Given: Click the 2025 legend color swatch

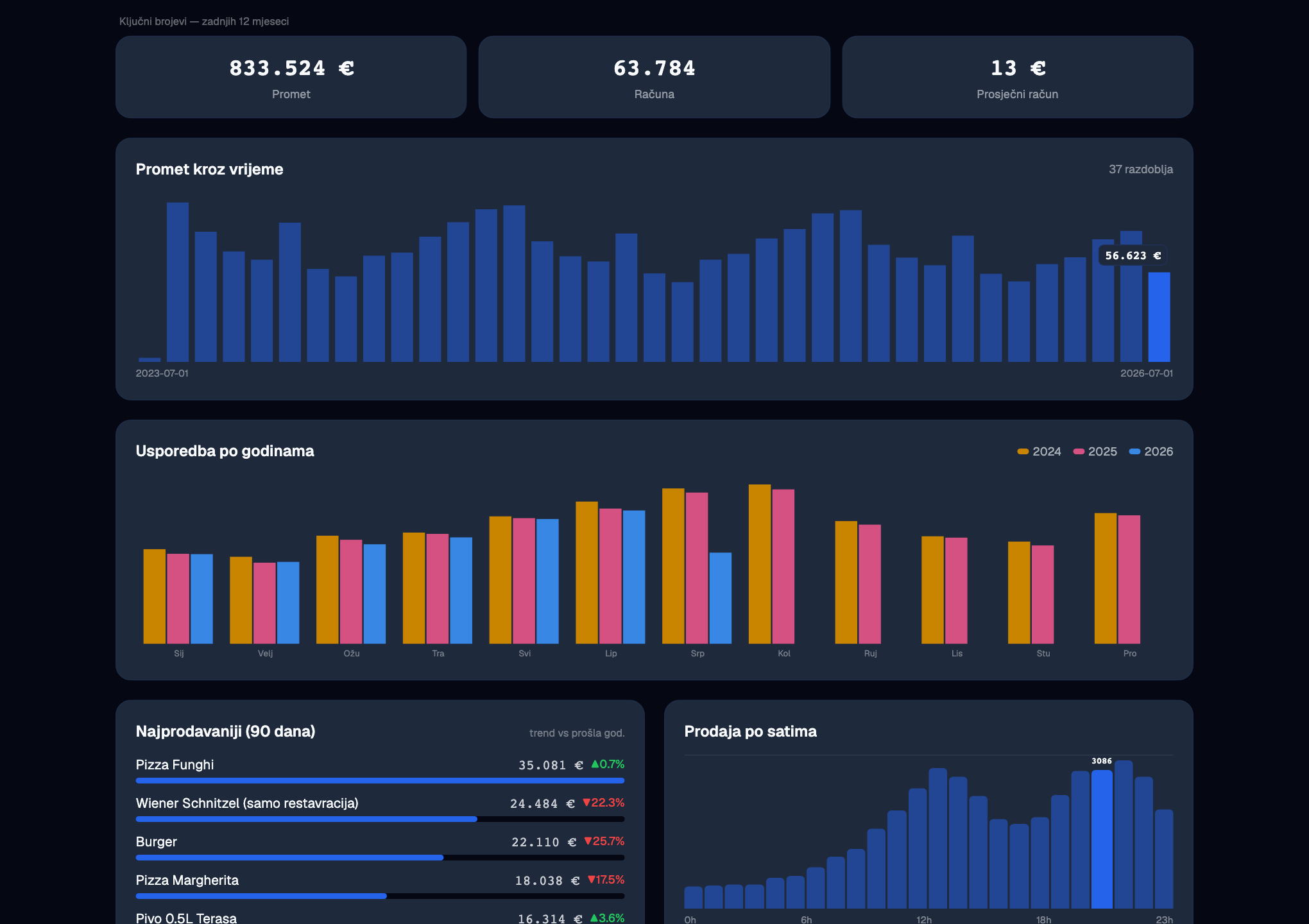Looking at the screenshot, I should pyautogui.click(x=1079, y=452).
